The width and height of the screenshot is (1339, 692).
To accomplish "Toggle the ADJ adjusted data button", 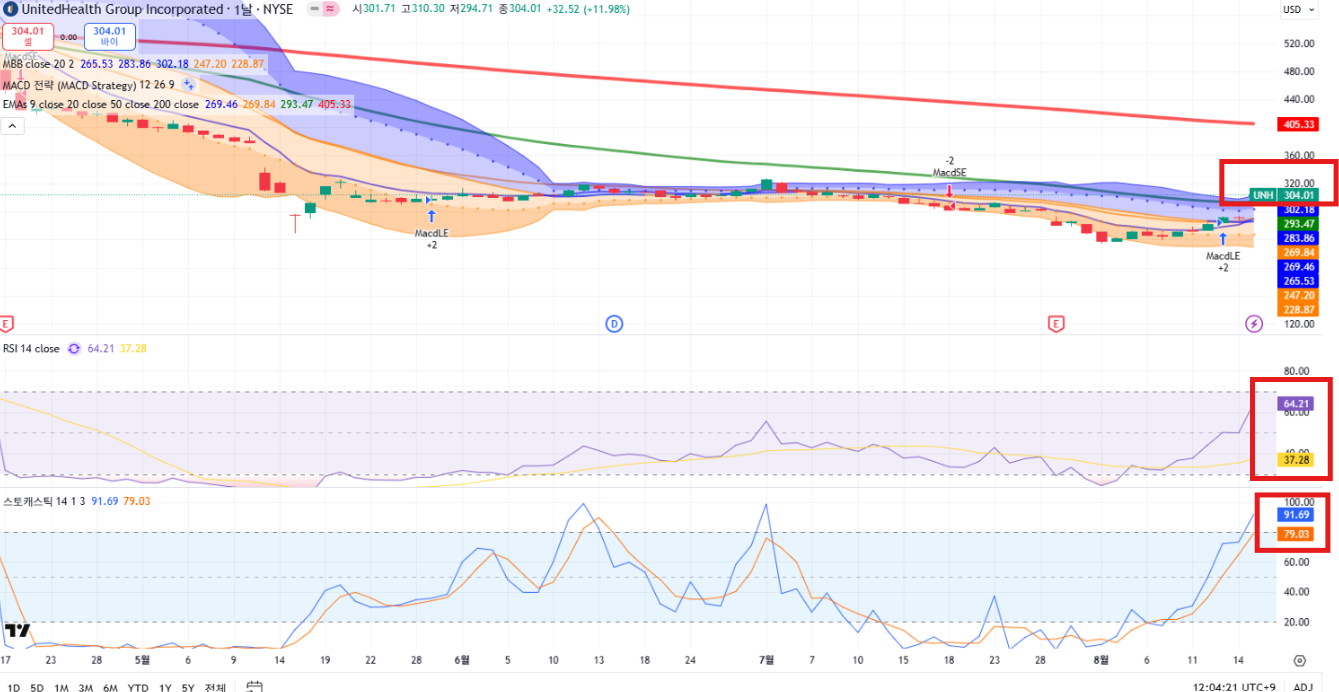I will click(x=1303, y=687).
